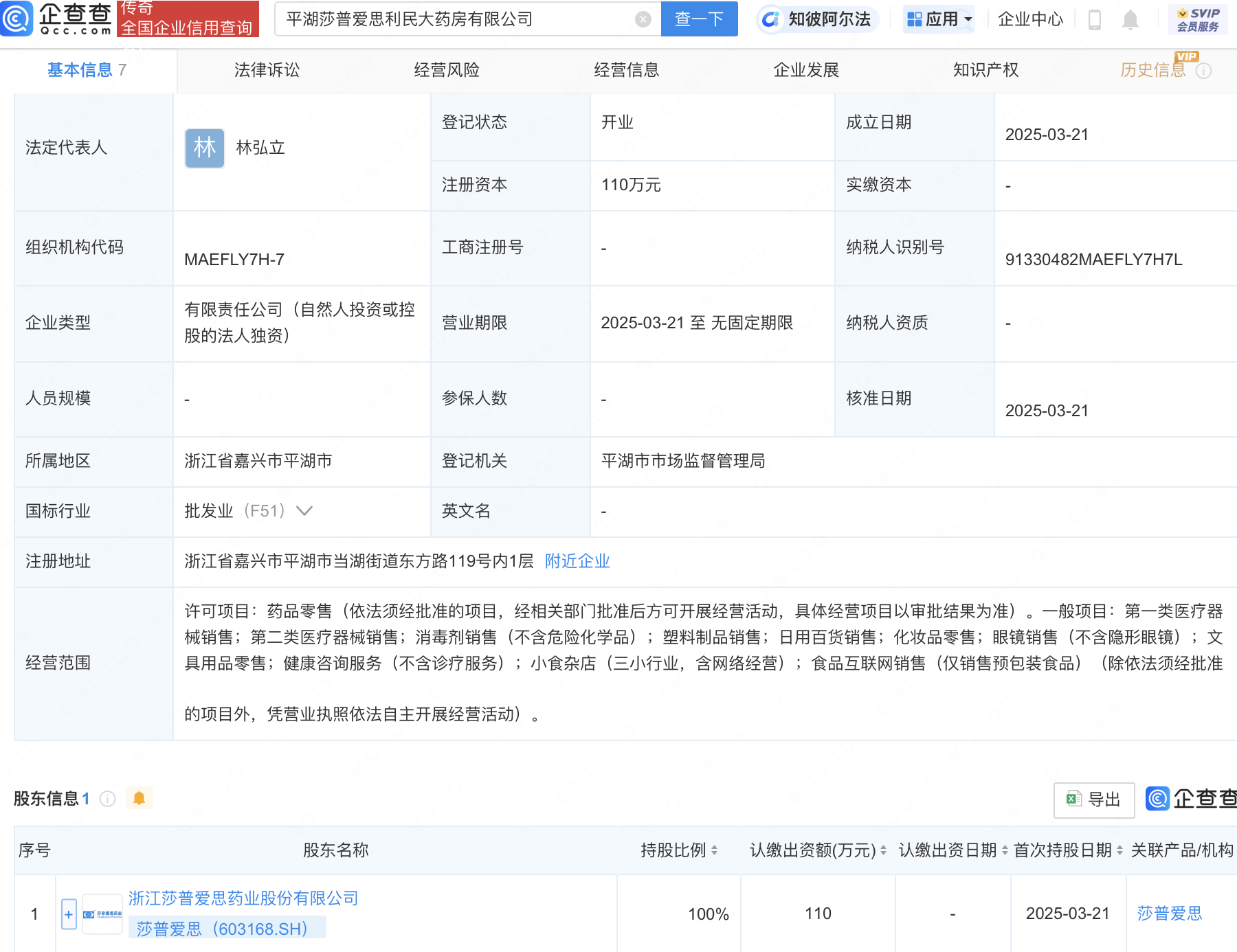Open the 应用 dropdown menu
This screenshot has width=1237, height=952.
pyautogui.click(x=939, y=19)
